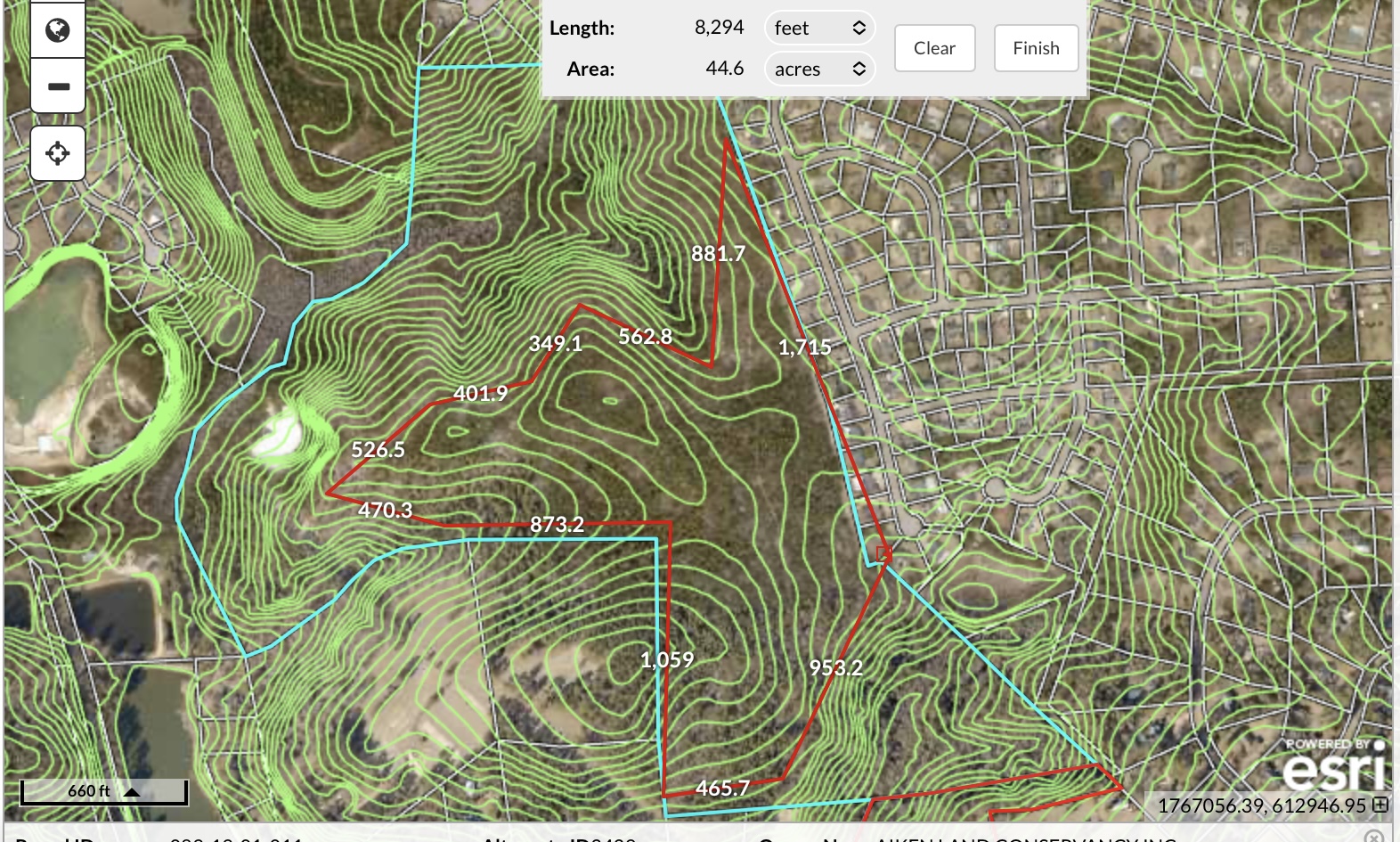
Task: Open the length units dropdown showing feet
Action: [x=819, y=28]
